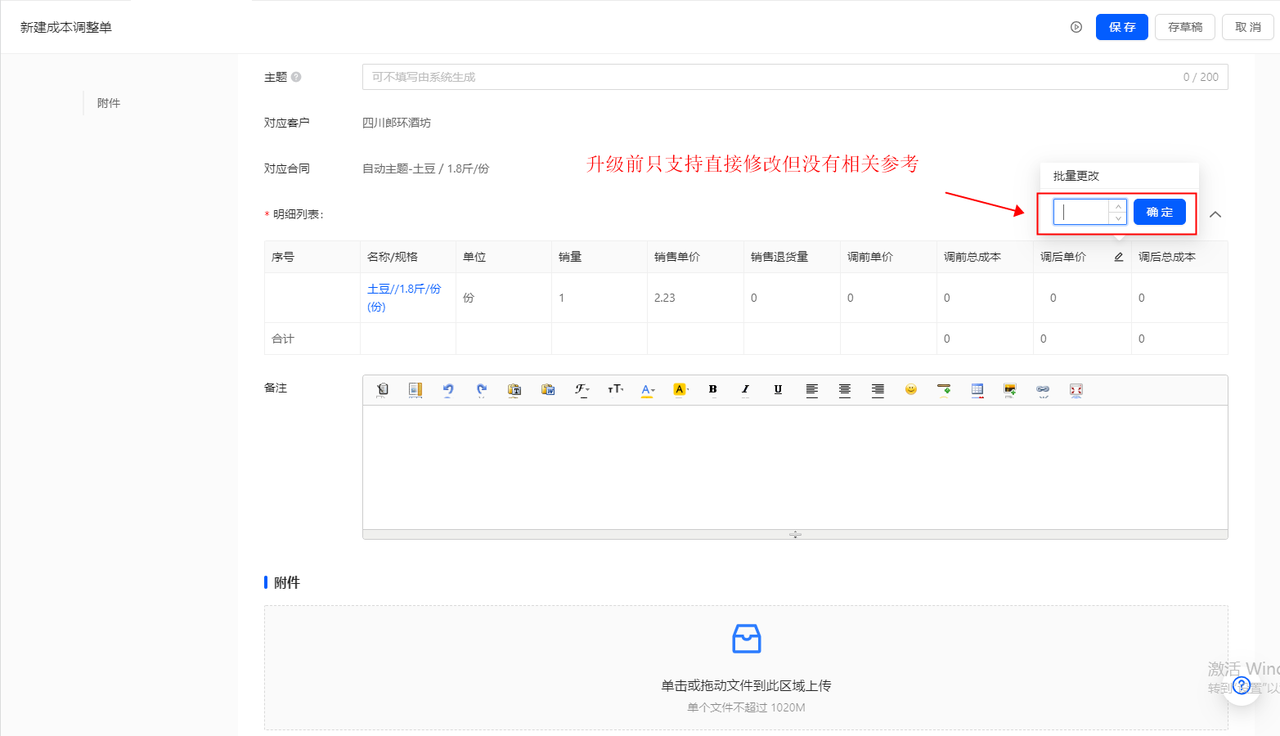
Task: Click the upload inbox icon in attachment area
Action: (746, 638)
